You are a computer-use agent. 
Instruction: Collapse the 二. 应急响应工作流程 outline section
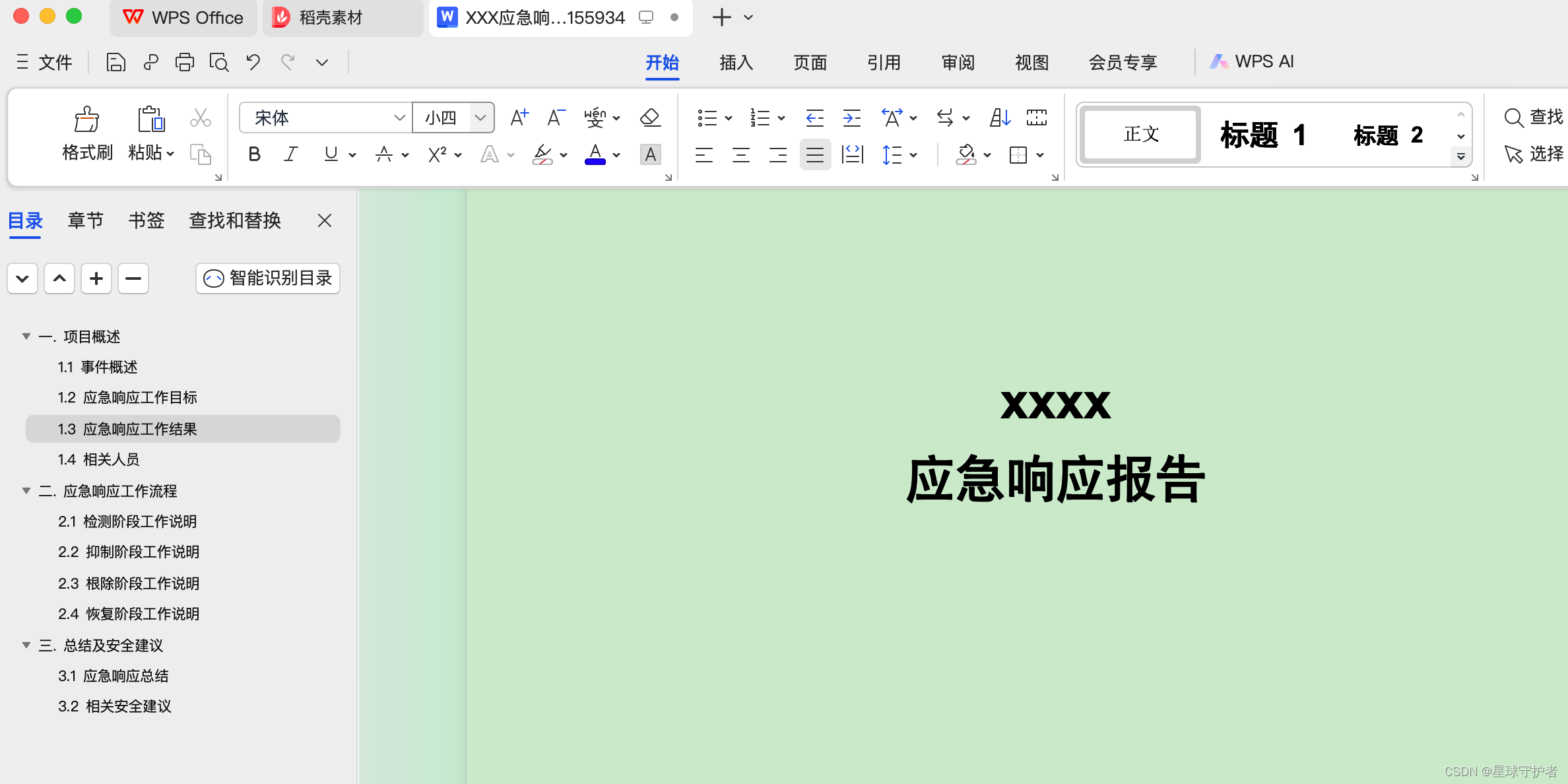(26, 490)
